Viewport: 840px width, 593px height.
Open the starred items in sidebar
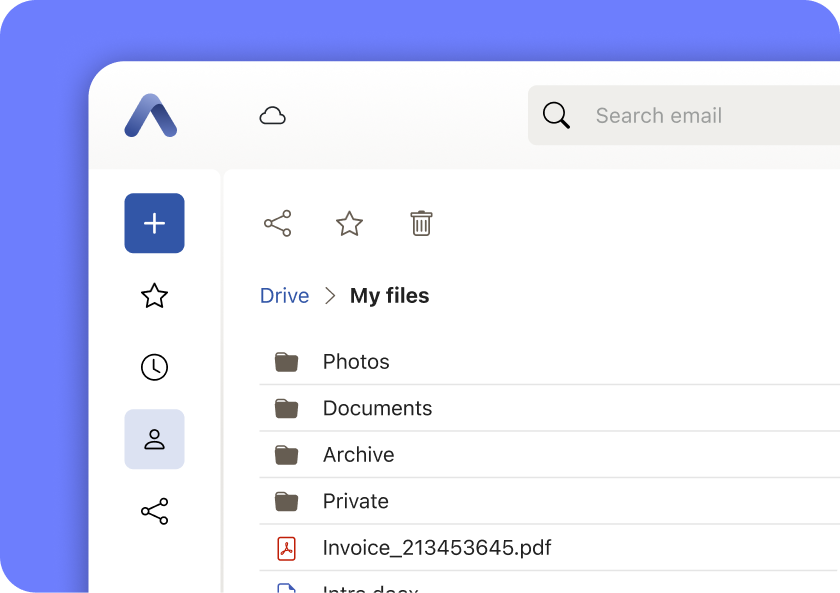pos(154,296)
